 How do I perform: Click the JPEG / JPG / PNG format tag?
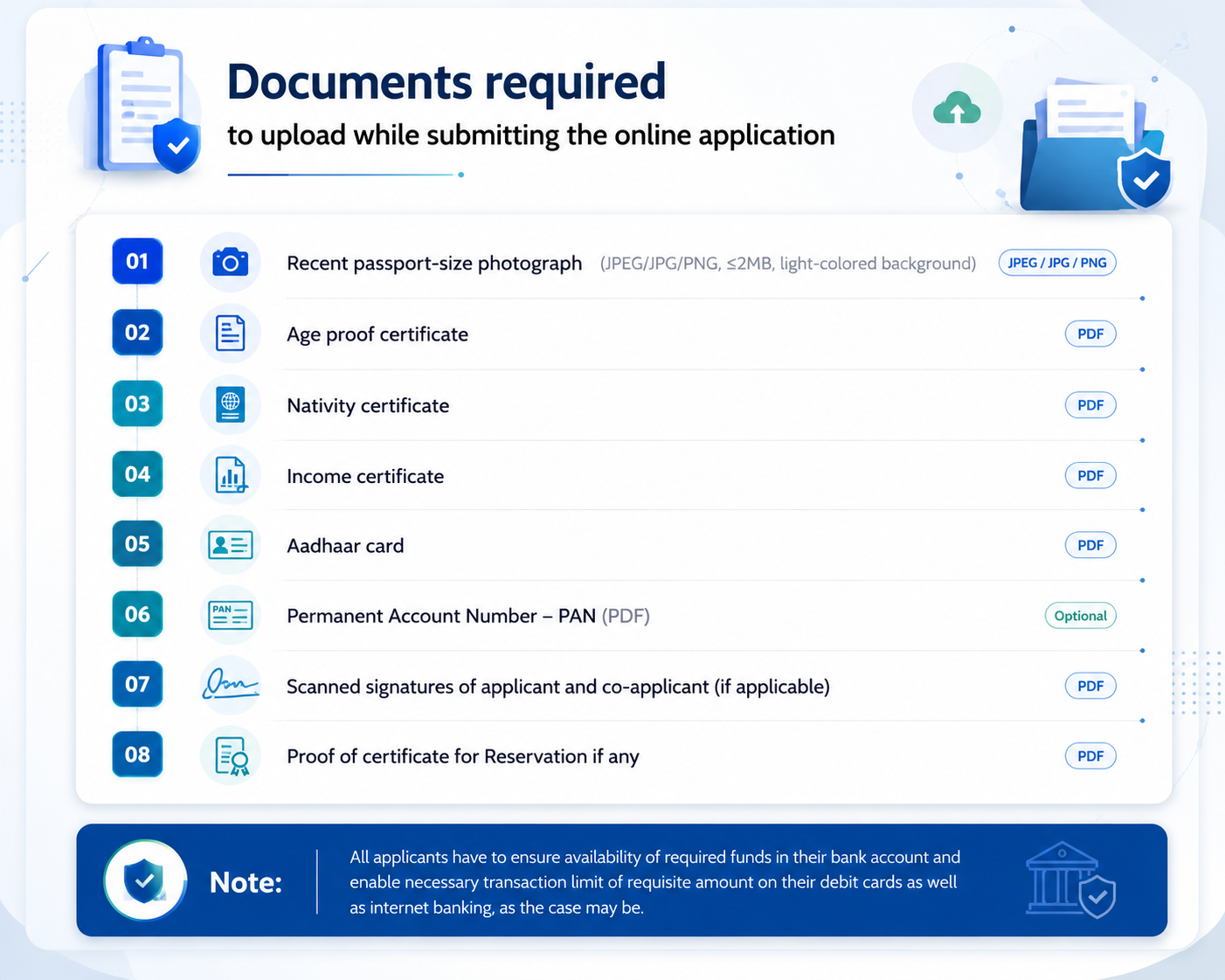click(1057, 263)
